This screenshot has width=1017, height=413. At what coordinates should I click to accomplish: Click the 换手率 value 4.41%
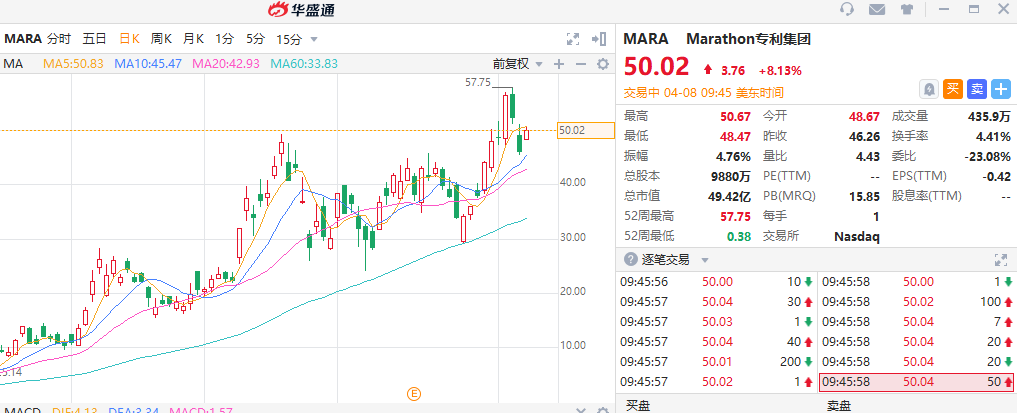click(992, 136)
